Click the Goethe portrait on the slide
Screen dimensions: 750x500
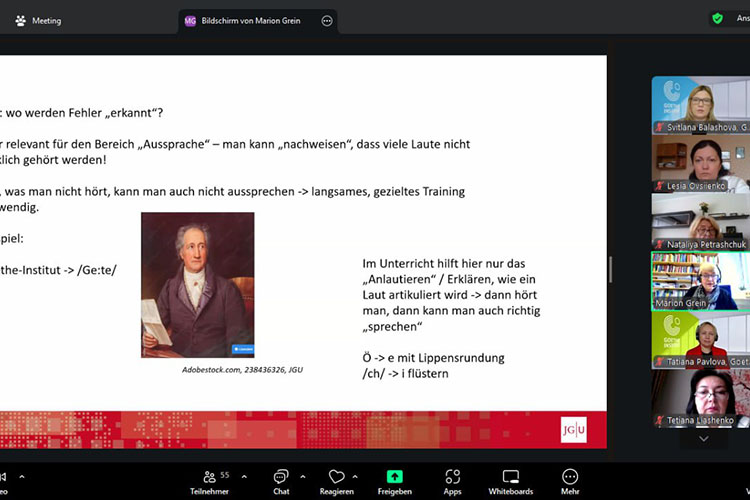[197, 284]
